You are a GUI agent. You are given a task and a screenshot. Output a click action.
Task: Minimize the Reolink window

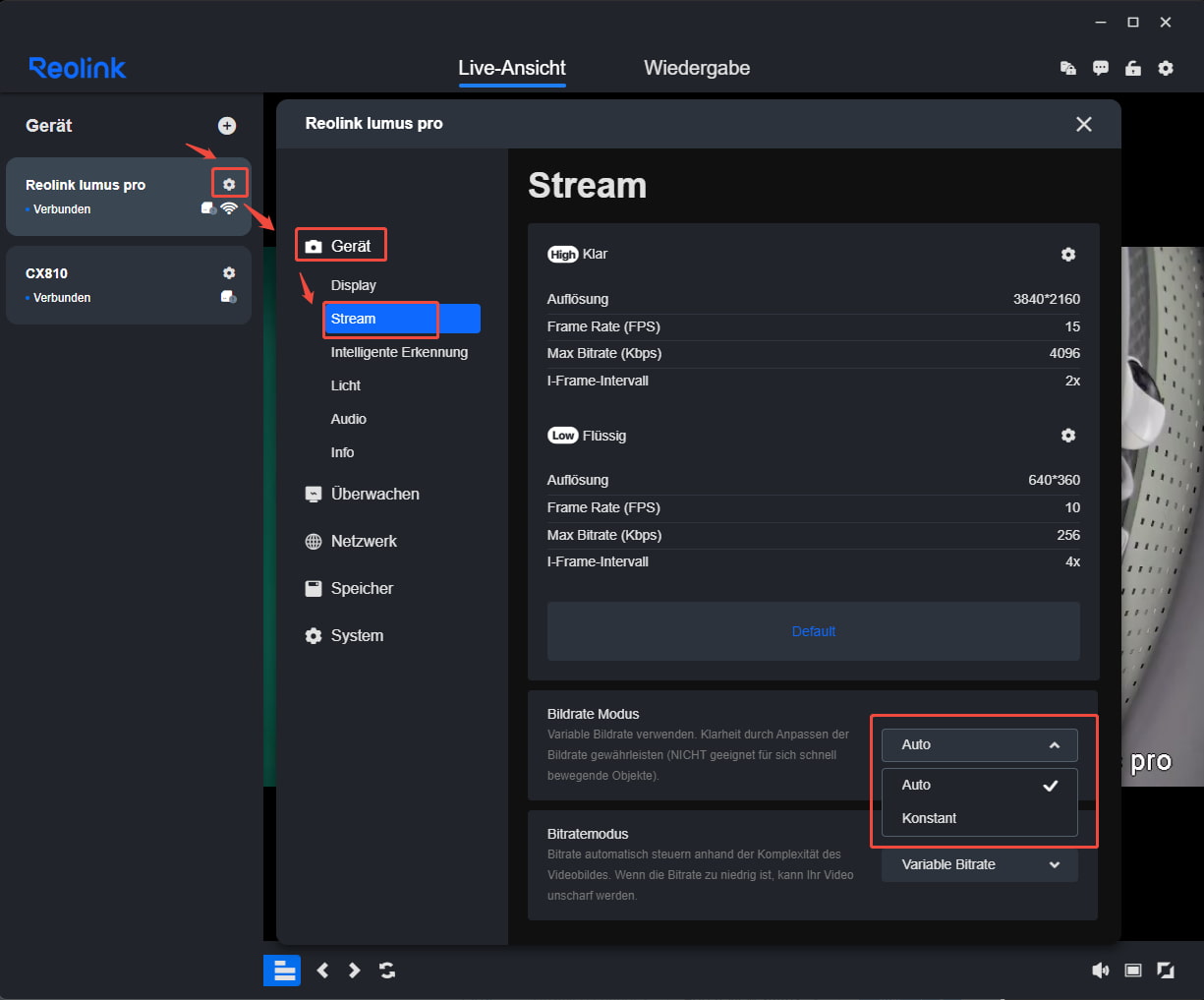1101,22
